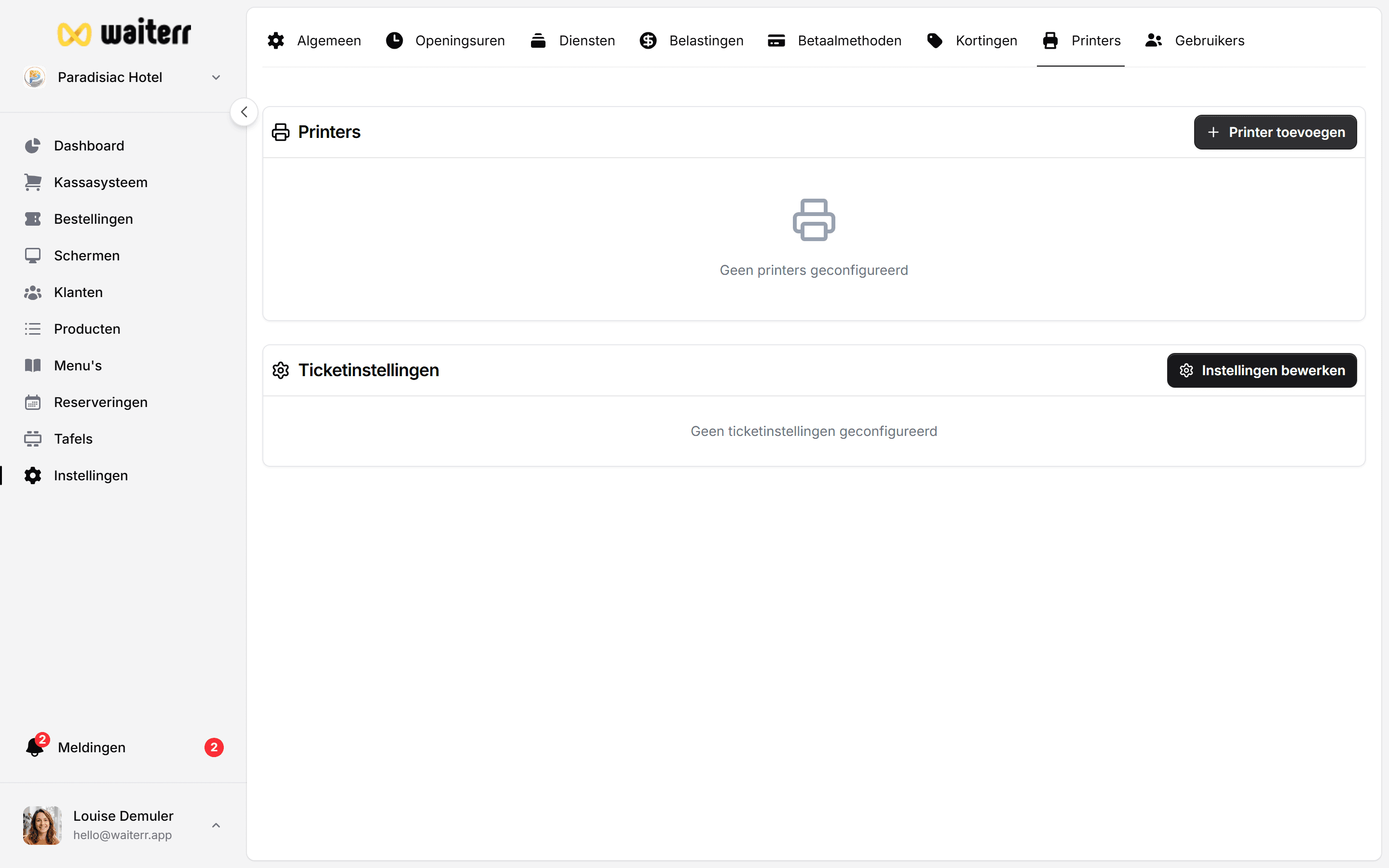Viewport: 1389px width, 868px height.
Task: Click the Reserveringen calendar icon
Action: [33, 403]
